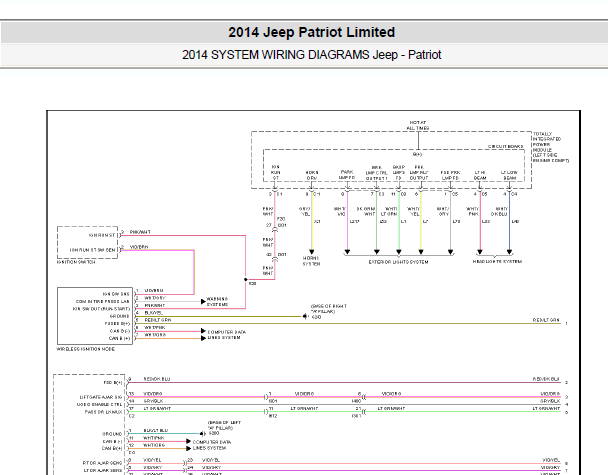Click the "WHT/YEL" wire color label
This screenshot has width=608, height=475.
pos(413,211)
